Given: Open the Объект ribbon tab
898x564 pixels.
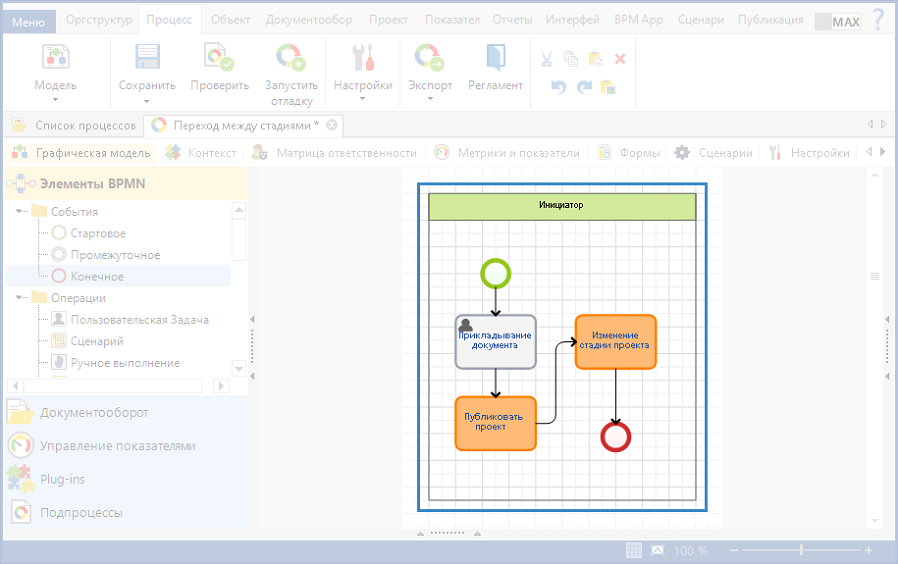Looking at the screenshot, I should point(230,19).
